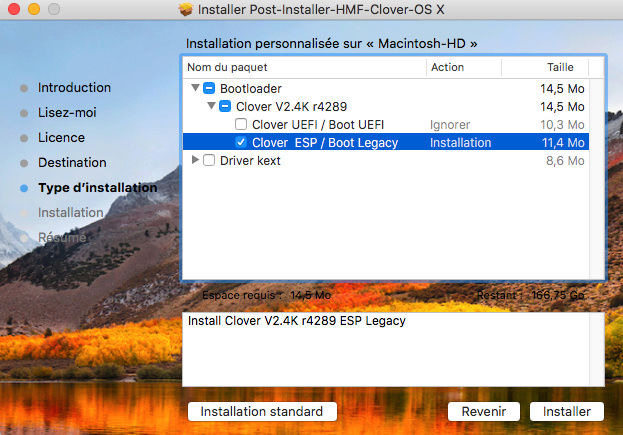Enable the Clover UEFI / Boot UEFI checkbox
Image resolution: width=623 pixels, height=435 pixels.
(x=241, y=124)
